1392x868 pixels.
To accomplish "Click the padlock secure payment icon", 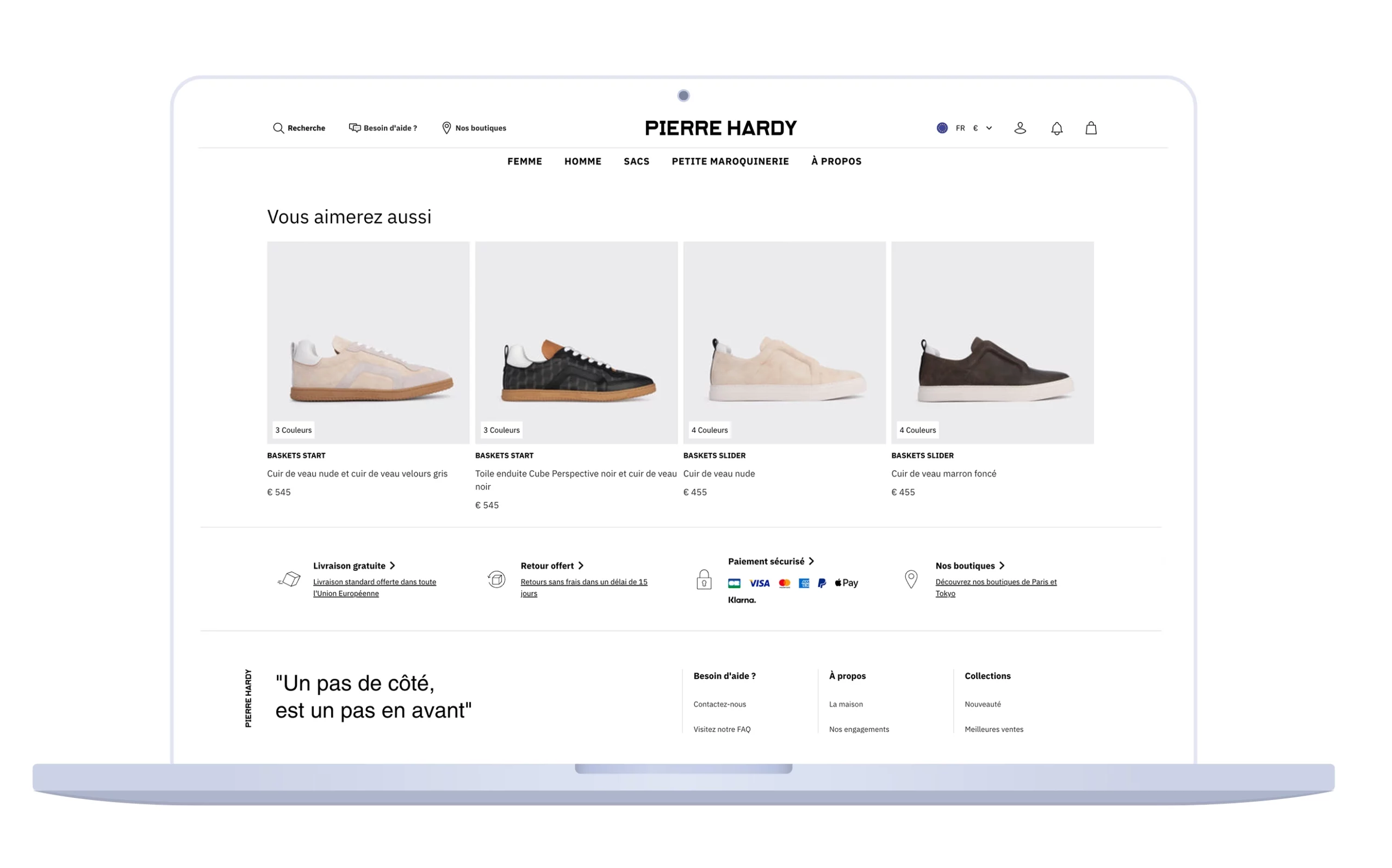I will [x=705, y=580].
